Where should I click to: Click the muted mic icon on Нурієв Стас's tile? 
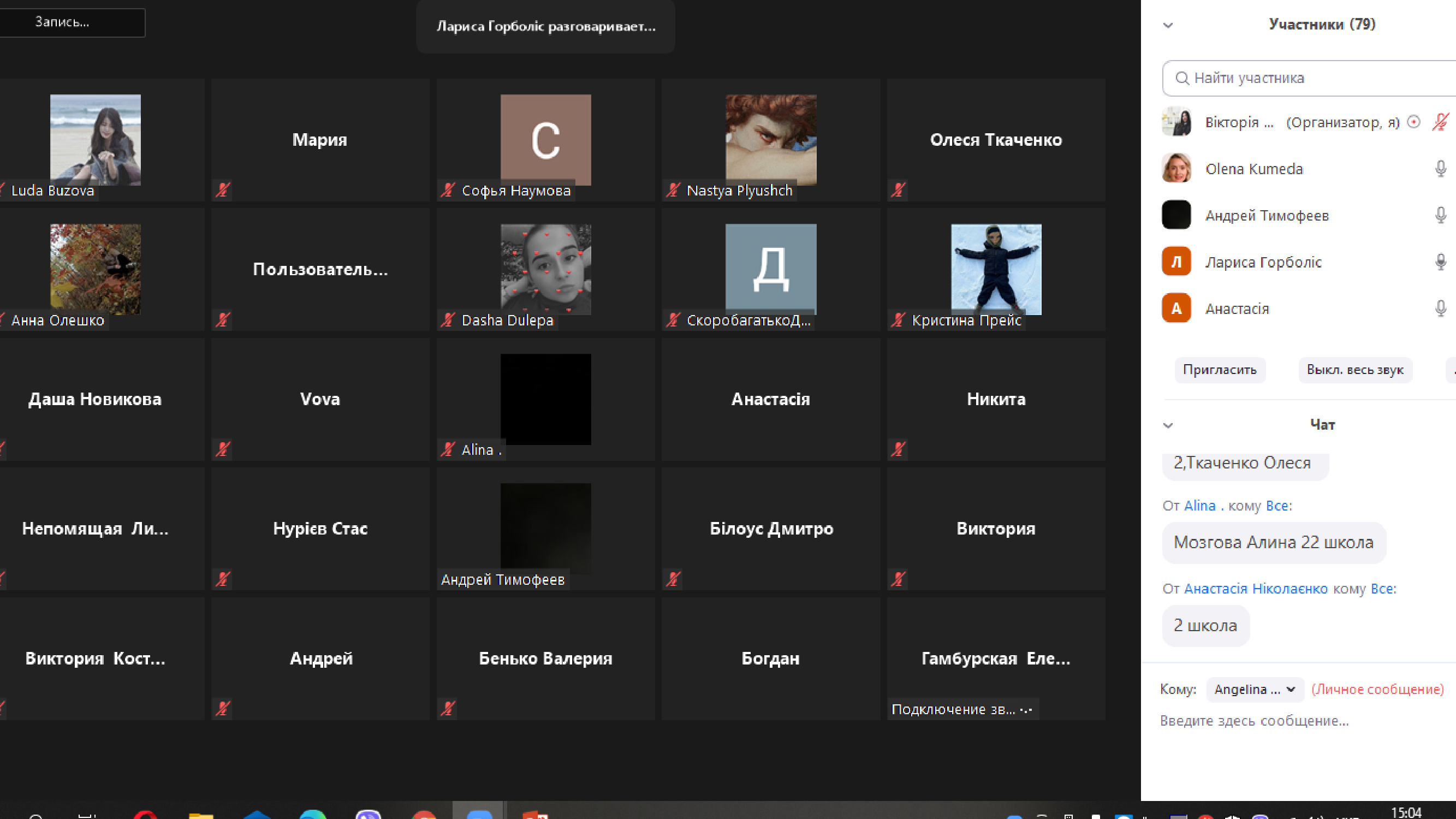223,579
